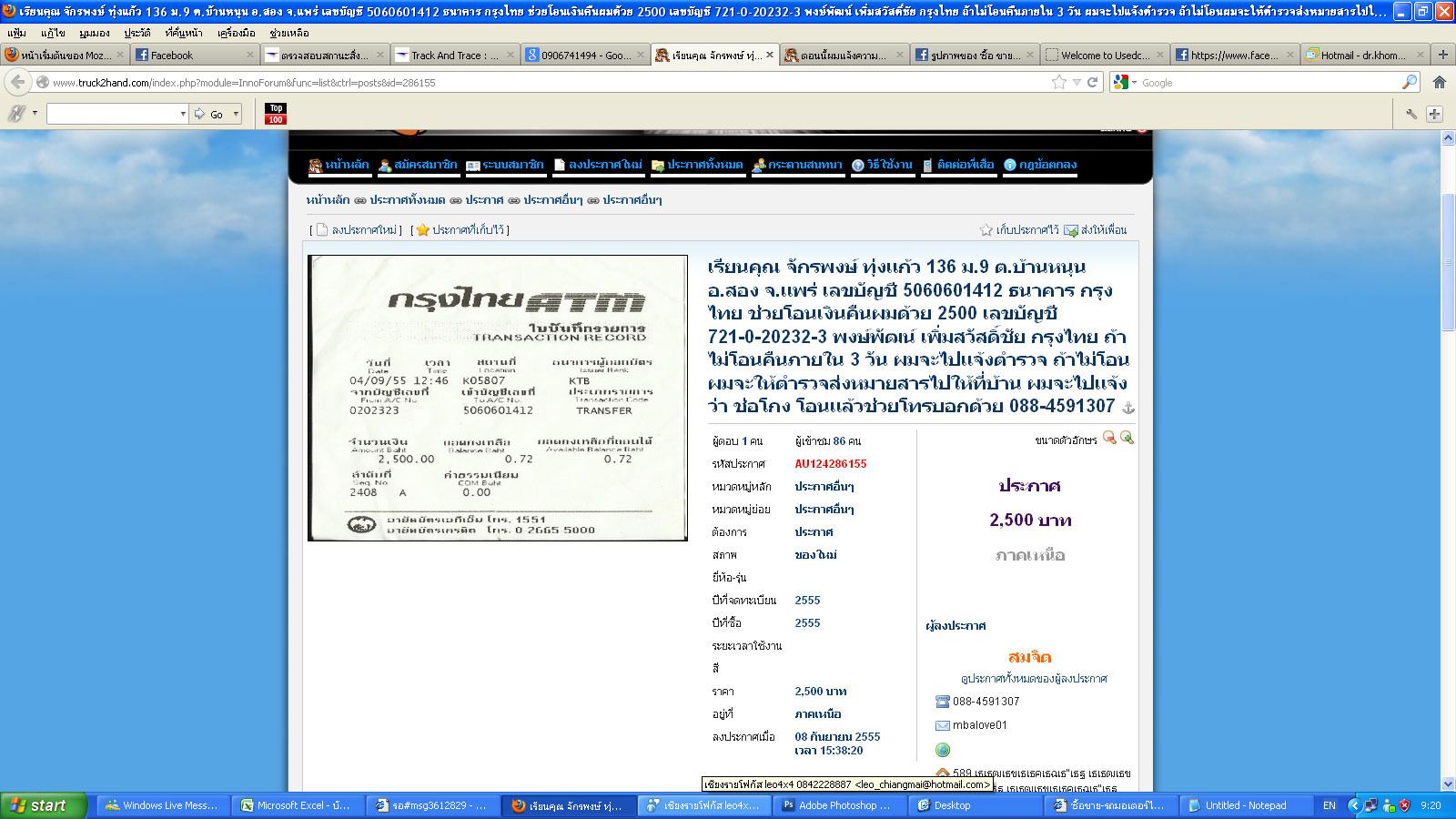Image resolution: width=1456 pixels, height=819 pixels.
Task: Open ลงประกาศใหม่ in the navigation bar
Action: pos(598,166)
